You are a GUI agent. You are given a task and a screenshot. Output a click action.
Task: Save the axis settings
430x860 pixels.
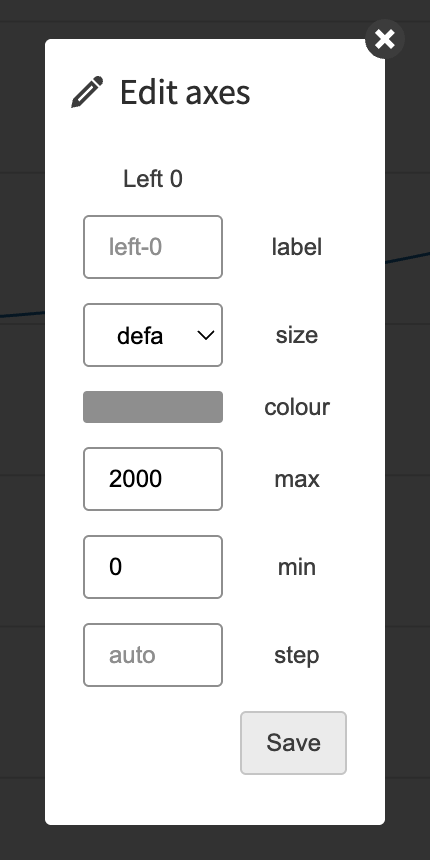293,743
